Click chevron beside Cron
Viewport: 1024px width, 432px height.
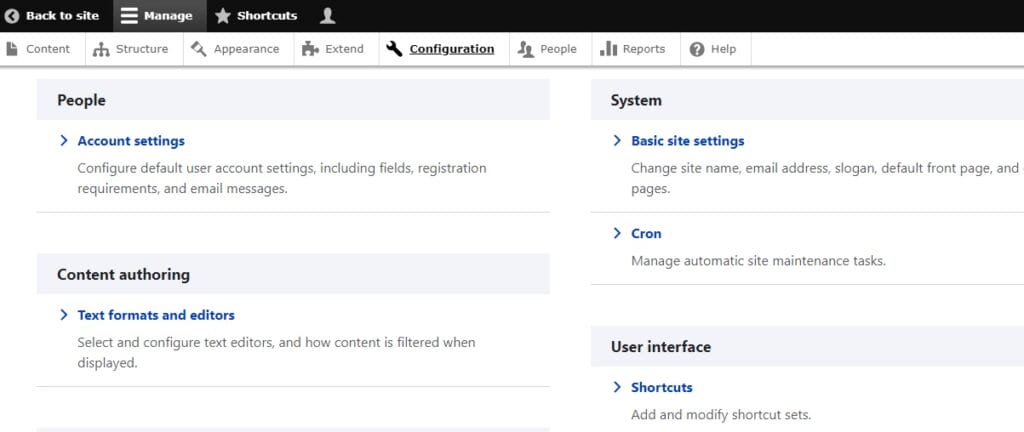click(617, 233)
